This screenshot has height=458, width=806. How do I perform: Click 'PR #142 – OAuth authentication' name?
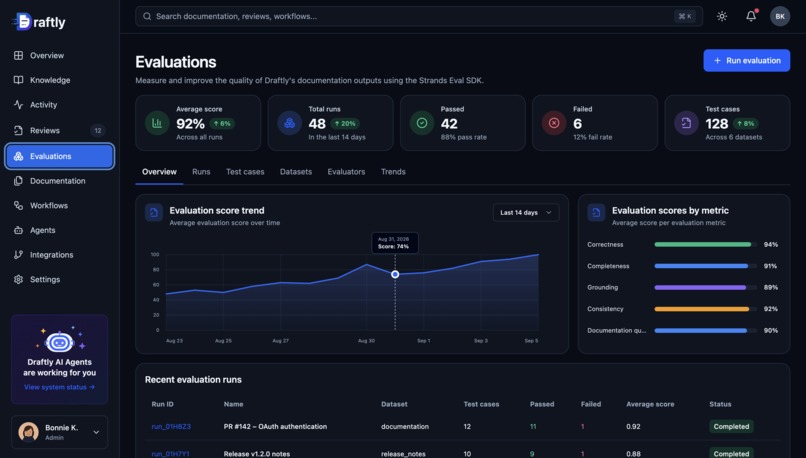point(276,427)
